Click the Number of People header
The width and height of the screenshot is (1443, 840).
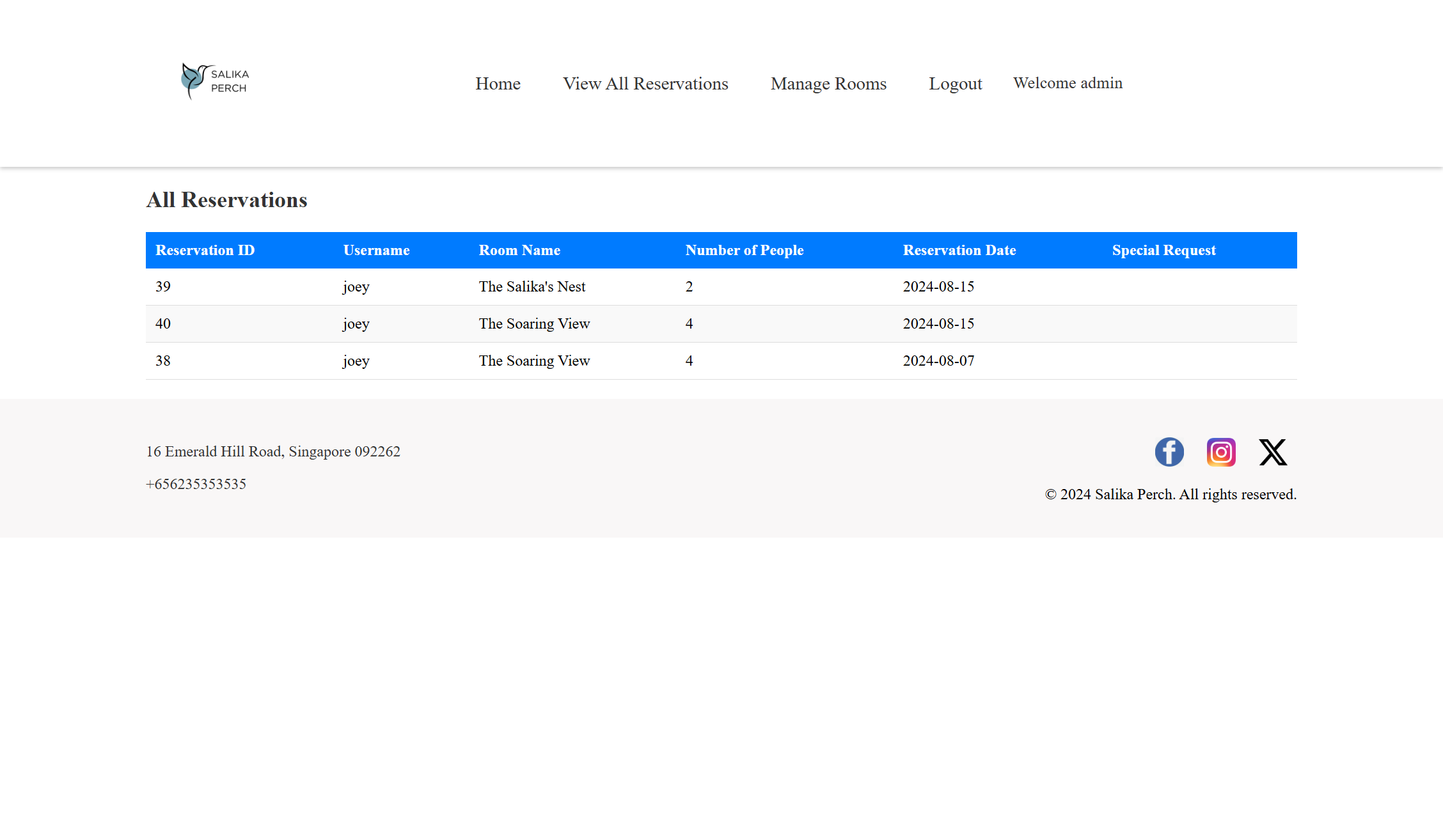click(744, 250)
